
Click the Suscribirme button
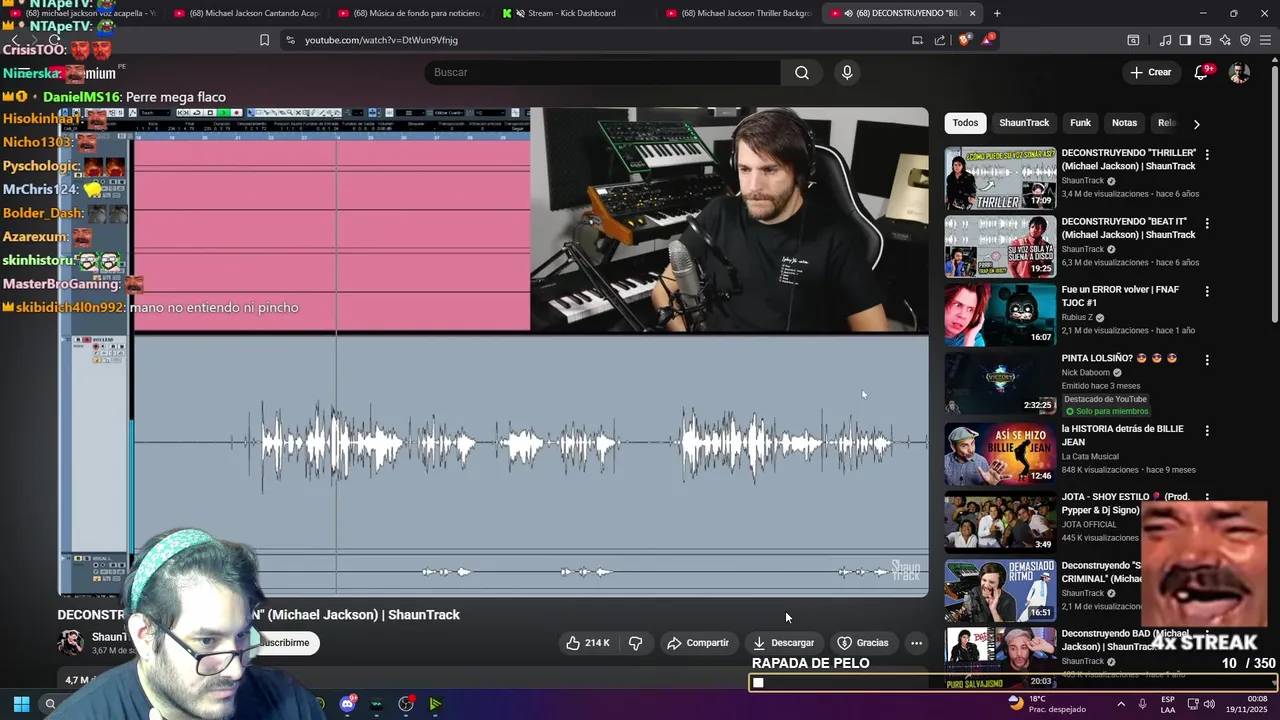(x=285, y=643)
